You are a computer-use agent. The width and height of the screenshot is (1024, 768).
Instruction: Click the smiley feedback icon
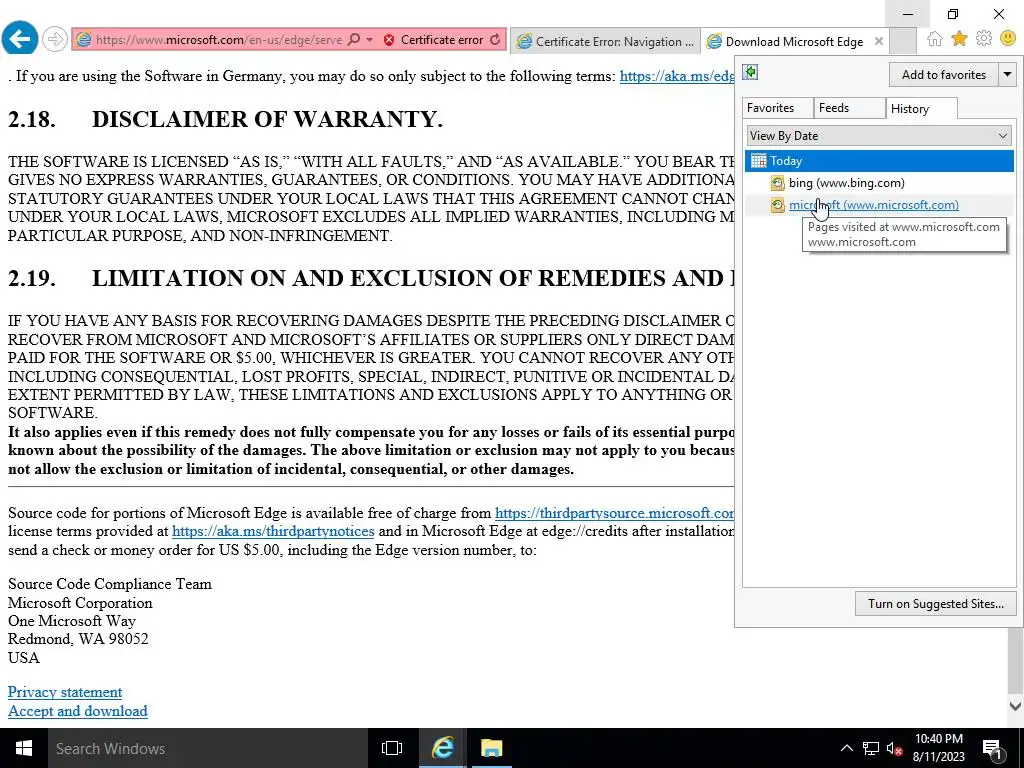coord(1008,39)
